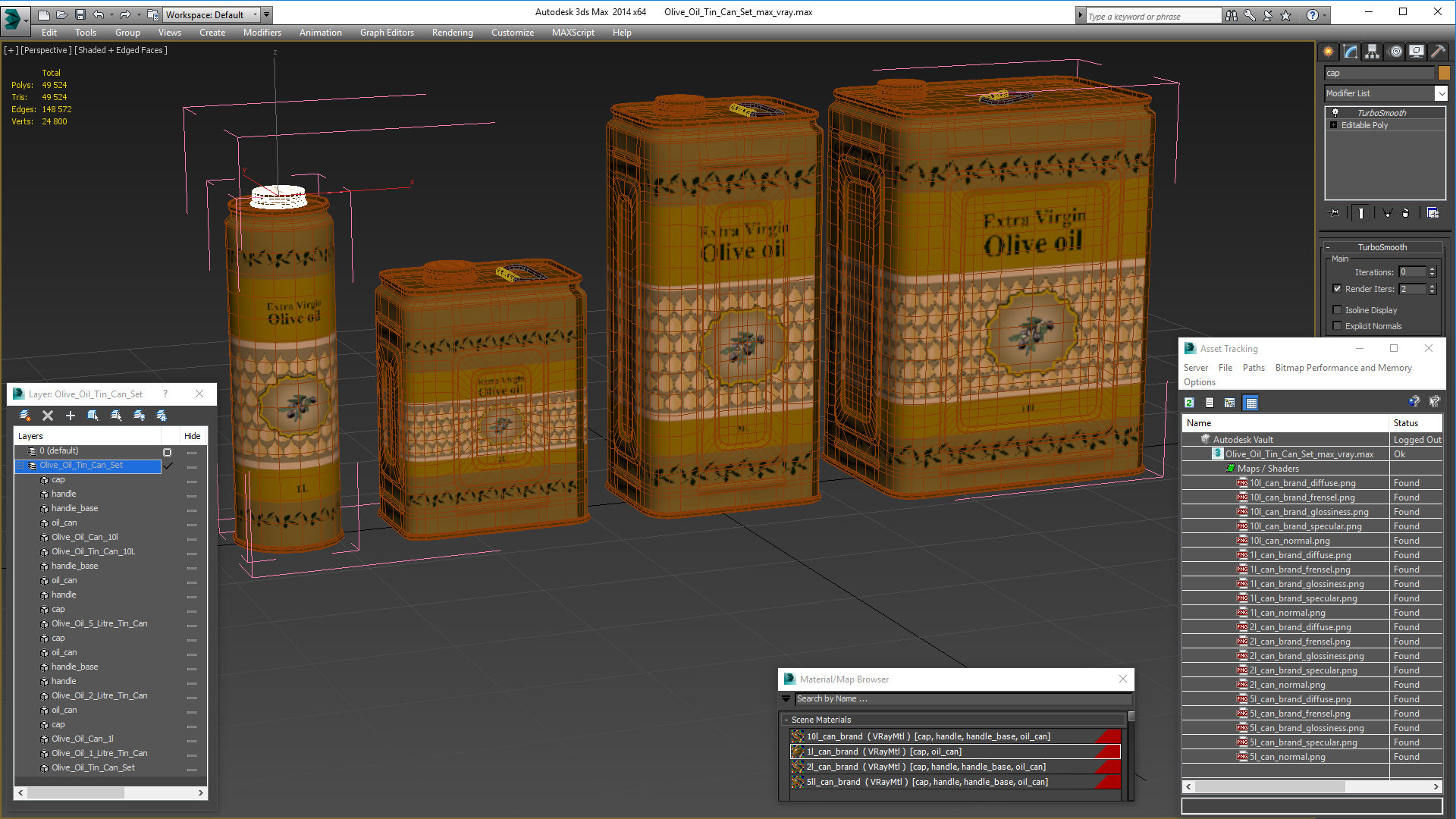
Task: Enable the Isoline Display checkbox
Action: tap(1338, 310)
